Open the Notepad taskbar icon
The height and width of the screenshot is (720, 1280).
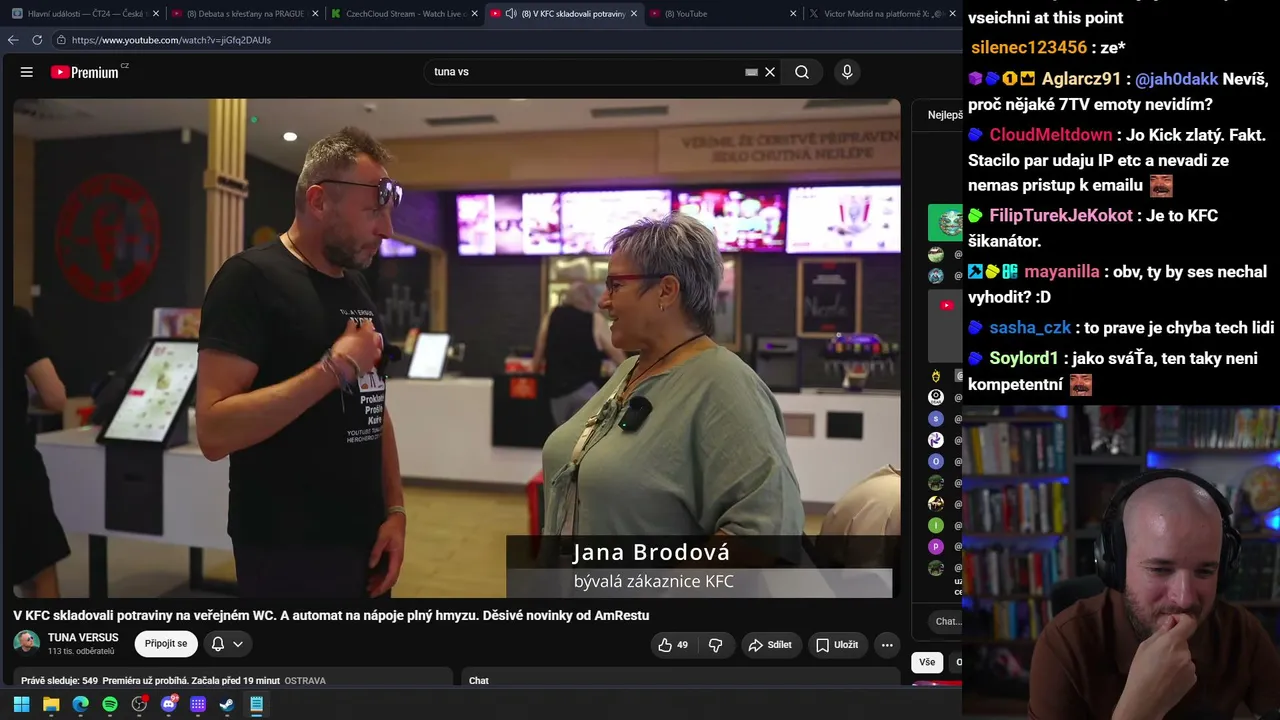(x=256, y=704)
